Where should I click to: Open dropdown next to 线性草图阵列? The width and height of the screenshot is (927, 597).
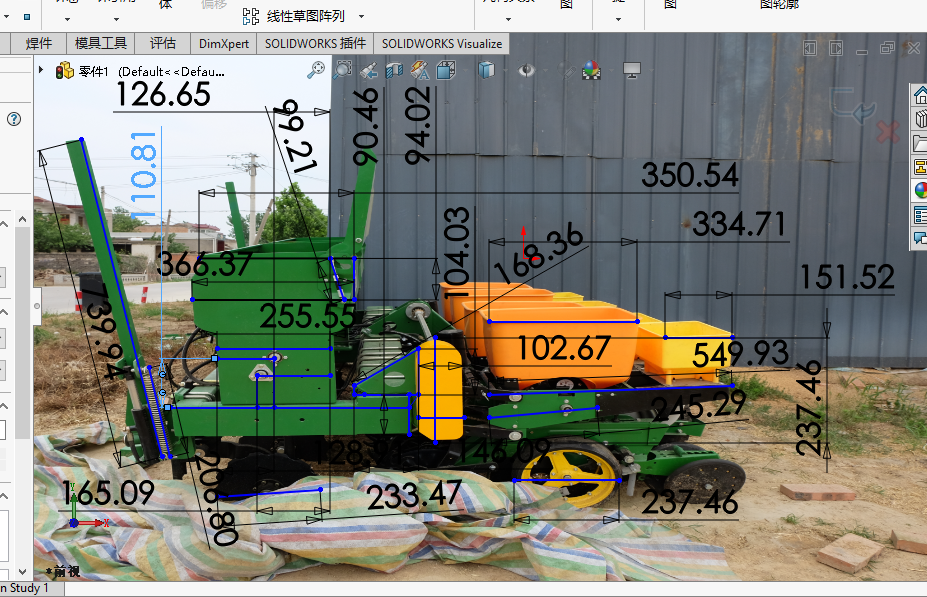(361, 17)
